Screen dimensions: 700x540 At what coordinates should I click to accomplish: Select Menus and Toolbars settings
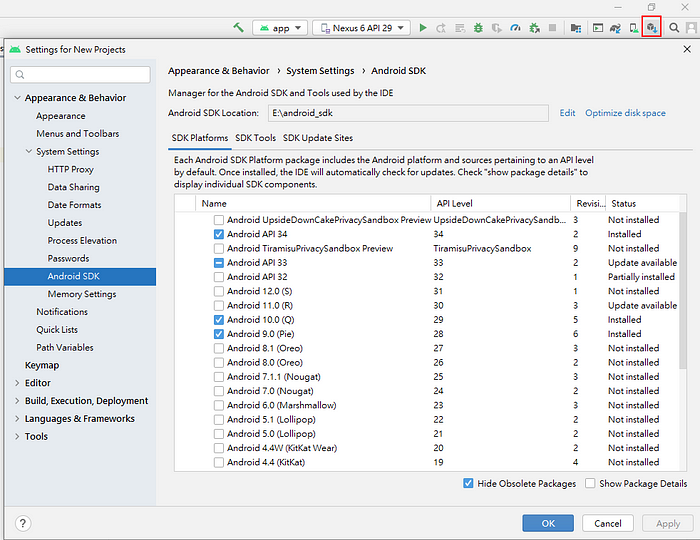[x=78, y=133]
